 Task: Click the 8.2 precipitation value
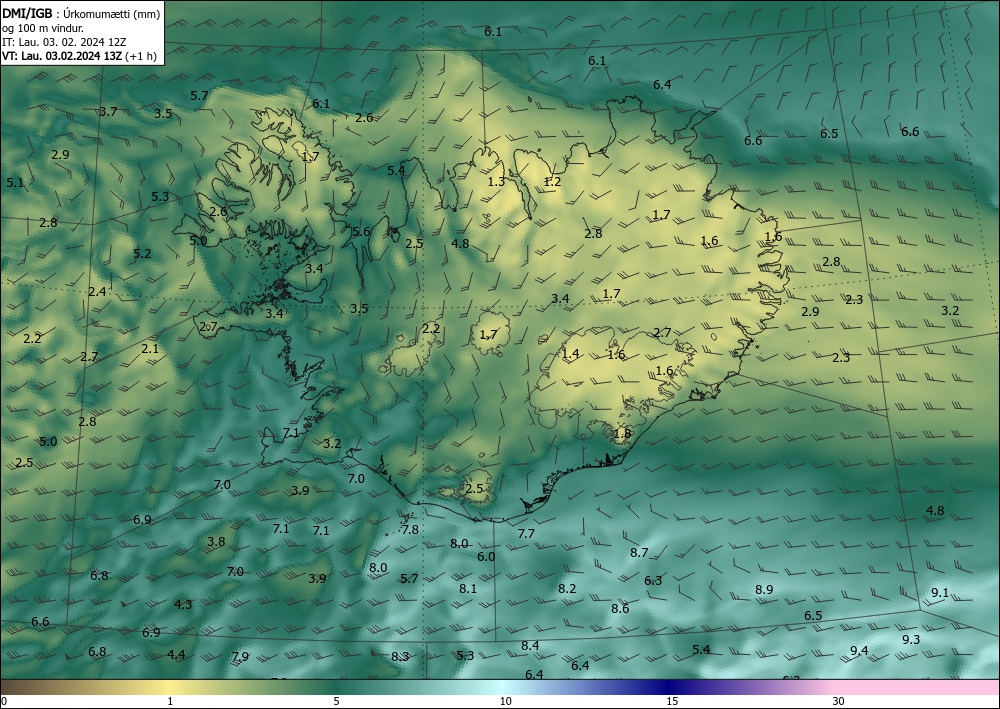[x=567, y=588]
